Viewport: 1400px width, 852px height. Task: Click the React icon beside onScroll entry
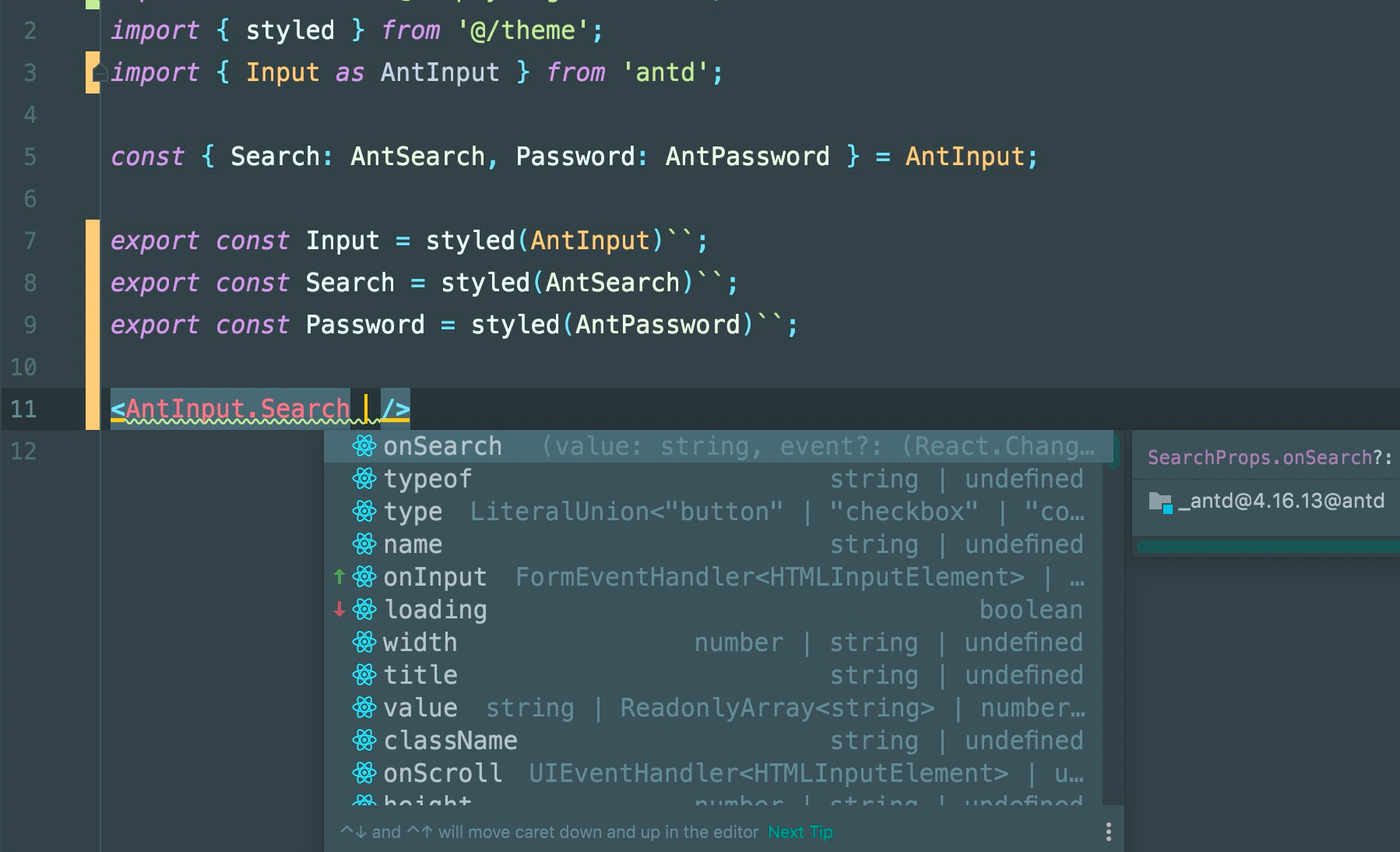363,773
